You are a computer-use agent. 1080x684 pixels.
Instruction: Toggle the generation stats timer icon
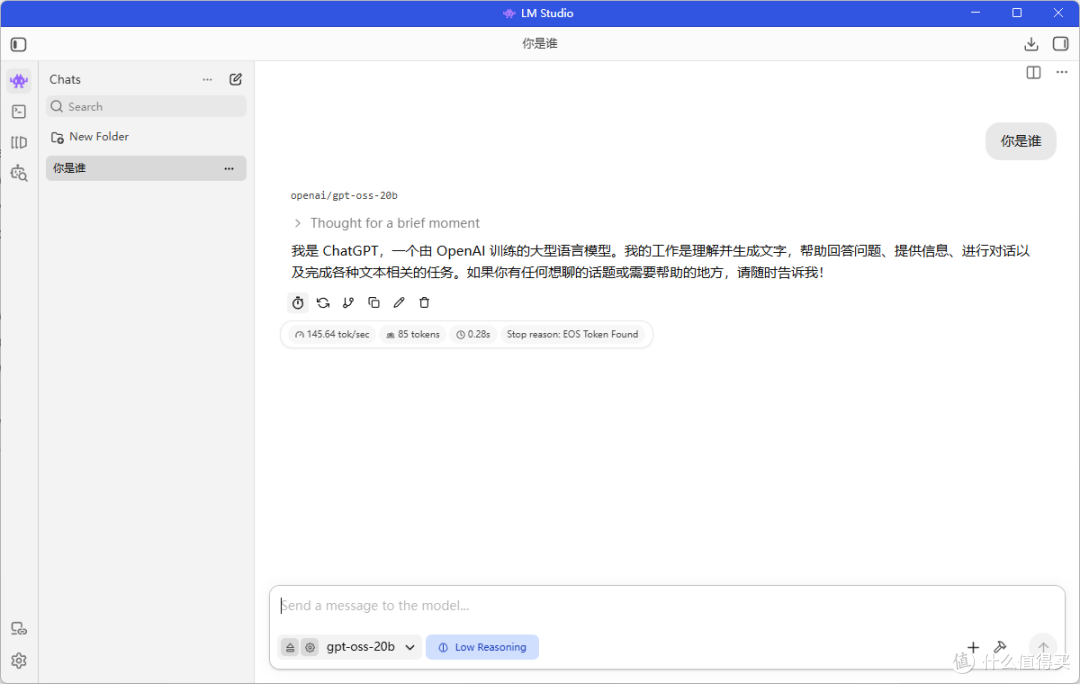[x=298, y=302]
